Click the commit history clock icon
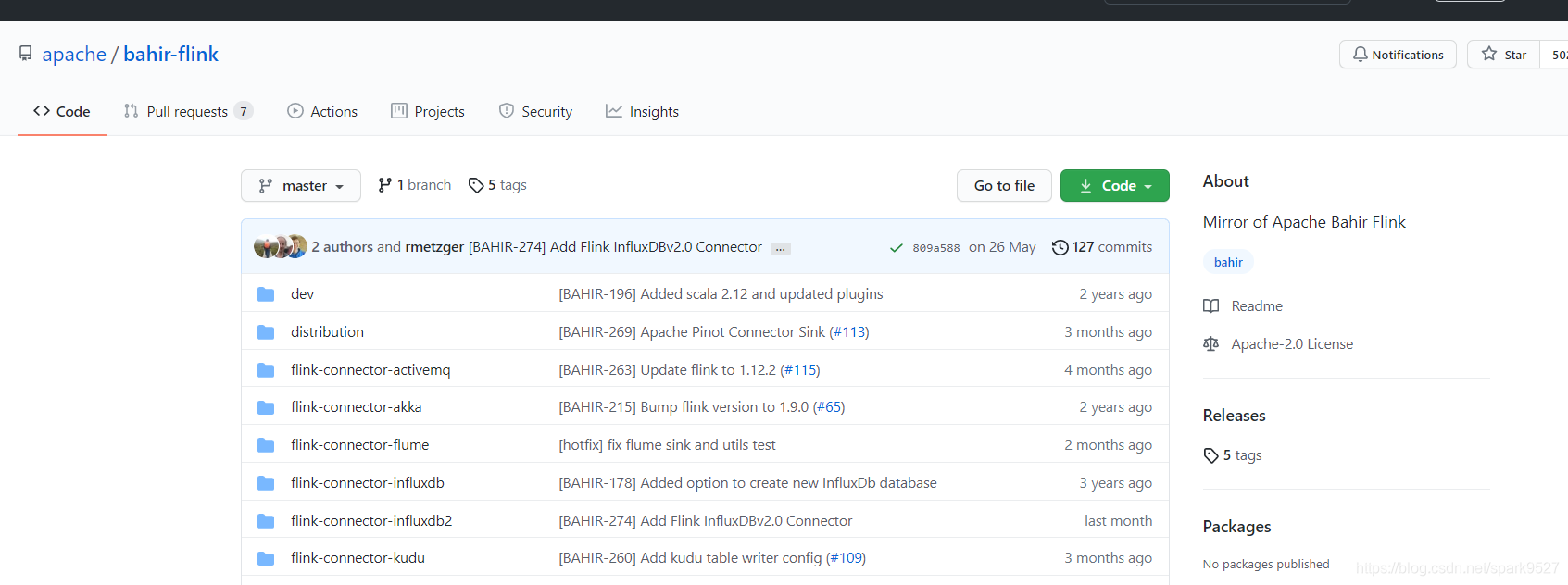 [1060, 247]
